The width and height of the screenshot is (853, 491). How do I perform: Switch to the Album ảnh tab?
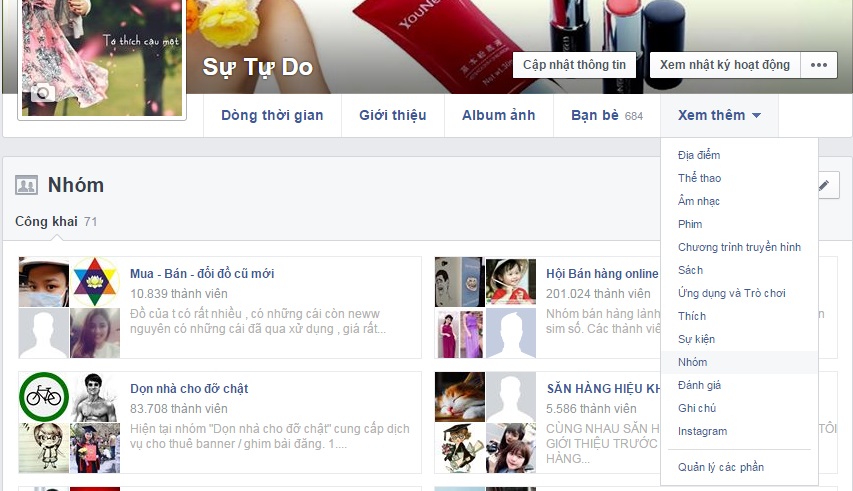pyautogui.click(x=499, y=115)
